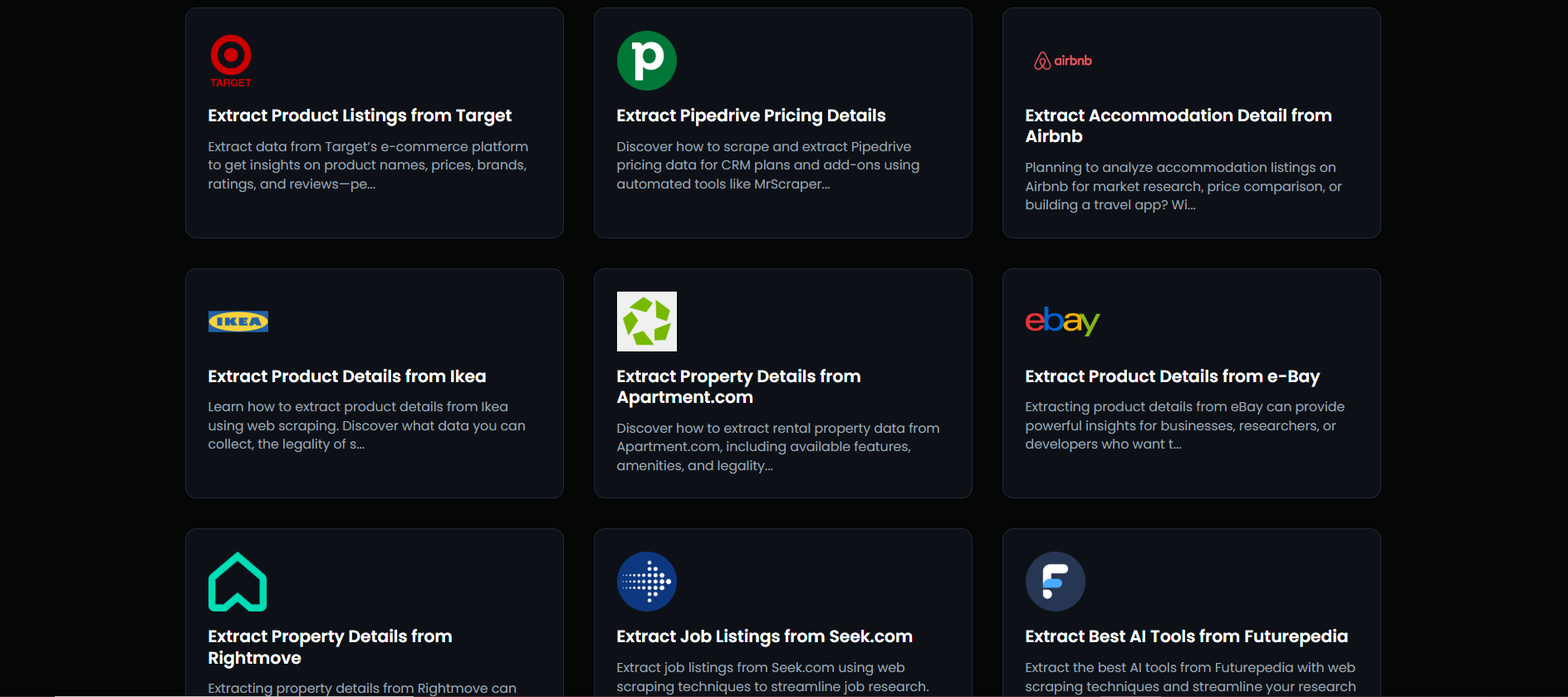Open 'Extract Accommodation Detail from Airbnb'

point(1178,125)
